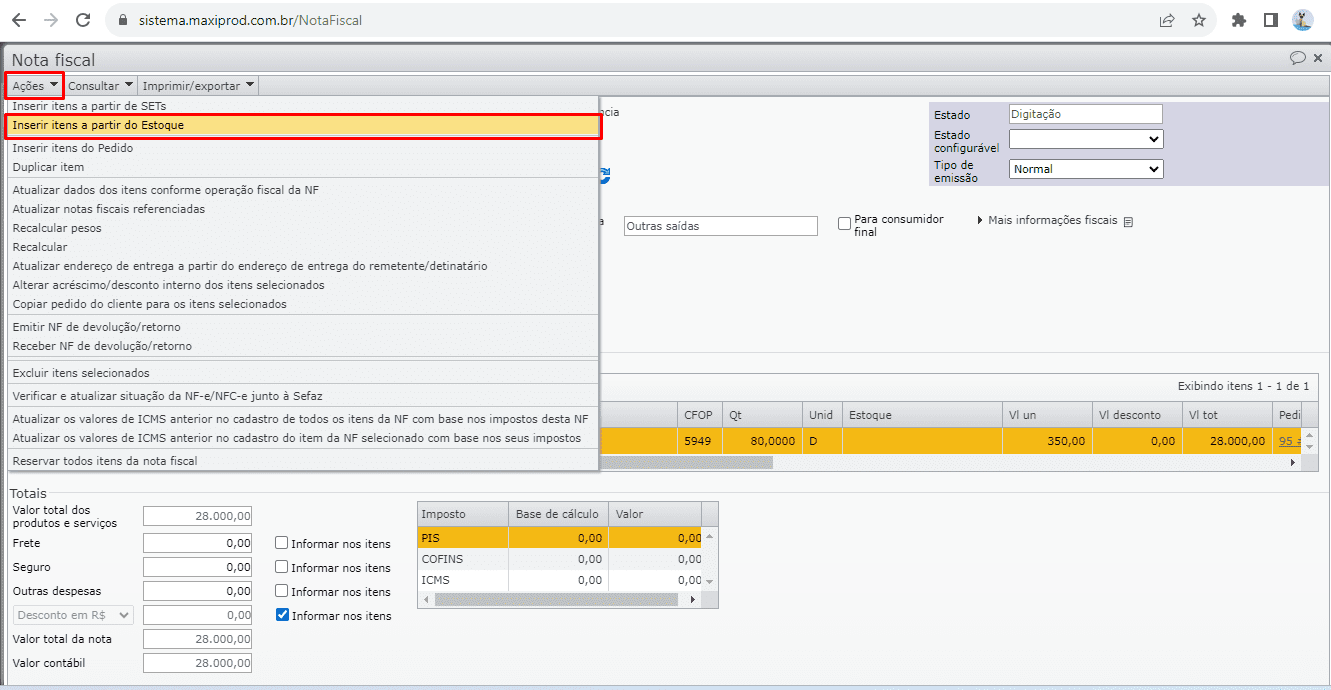Reload the page with the browser refresh icon
The image size is (1331, 690).
[x=84, y=20]
